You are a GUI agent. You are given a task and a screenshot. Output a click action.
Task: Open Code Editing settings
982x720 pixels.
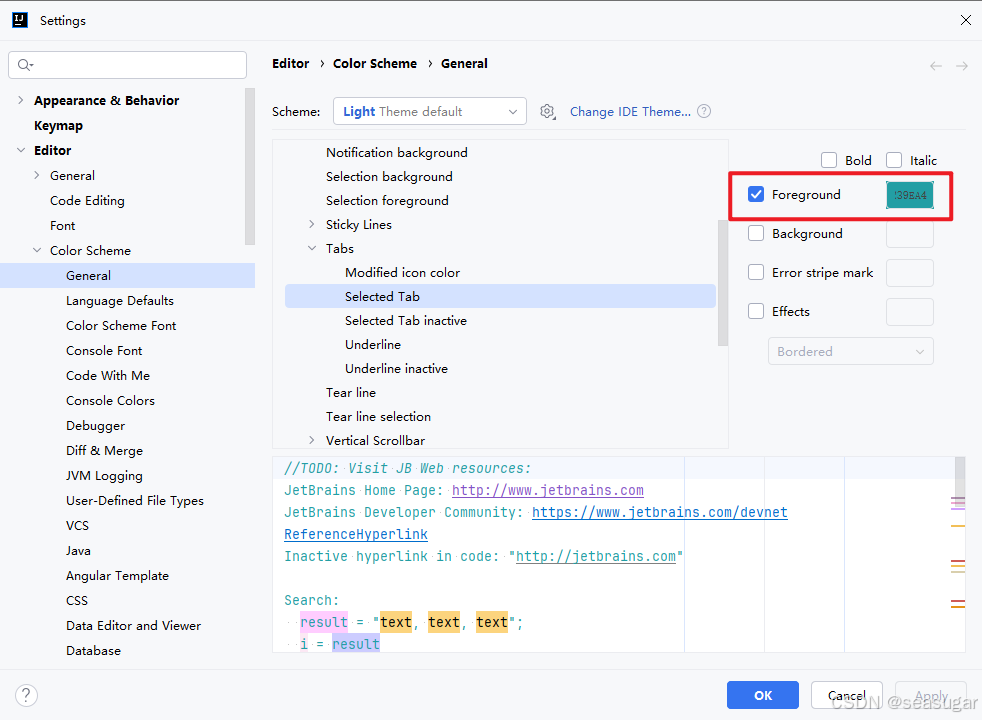click(x=87, y=200)
